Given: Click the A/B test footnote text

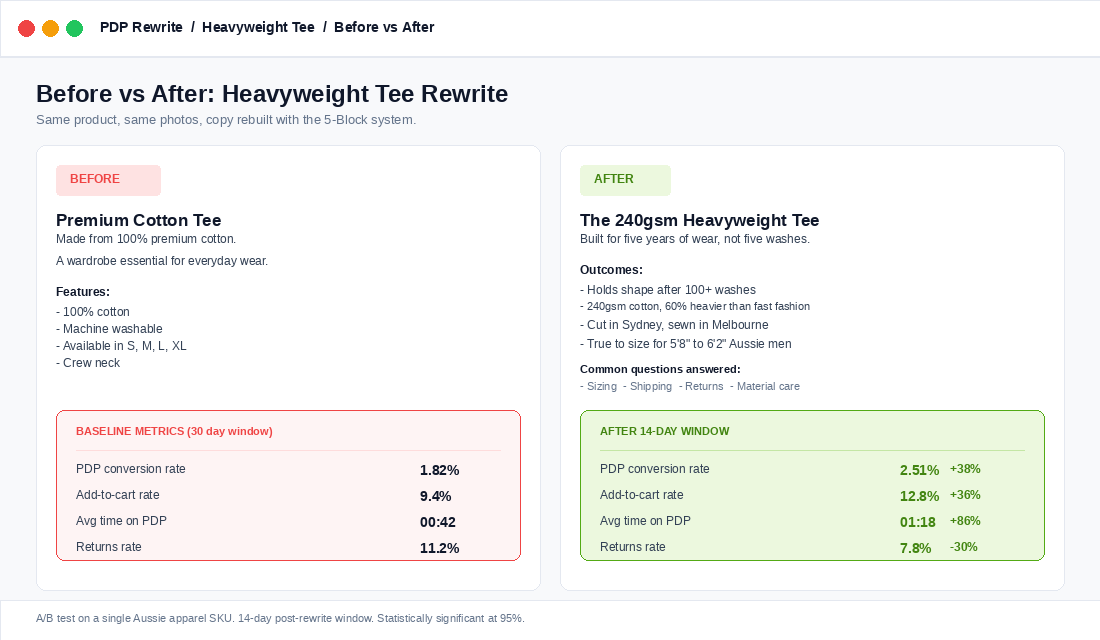Looking at the screenshot, I should point(281,618).
